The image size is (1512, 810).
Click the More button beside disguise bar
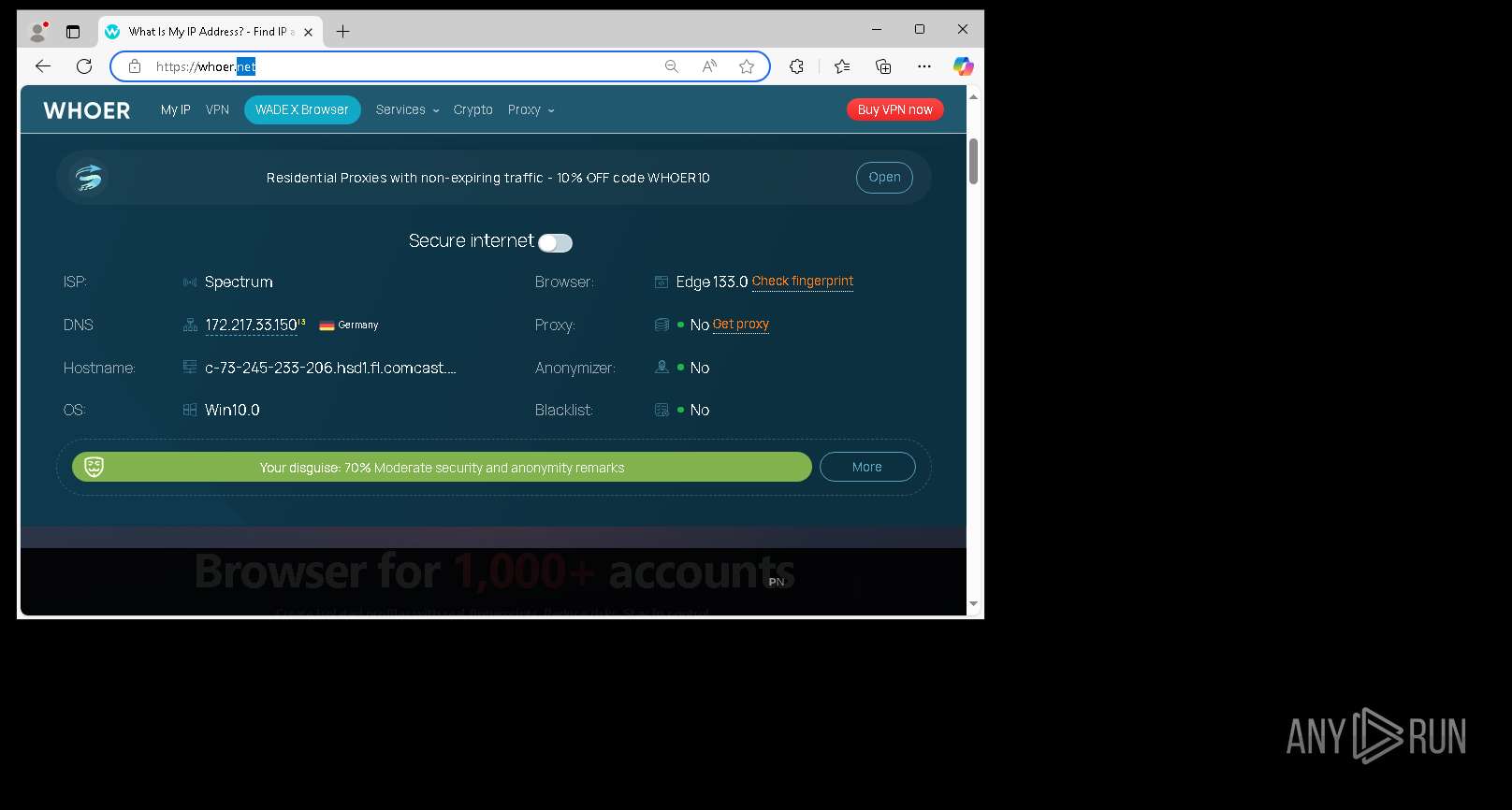(867, 467)
